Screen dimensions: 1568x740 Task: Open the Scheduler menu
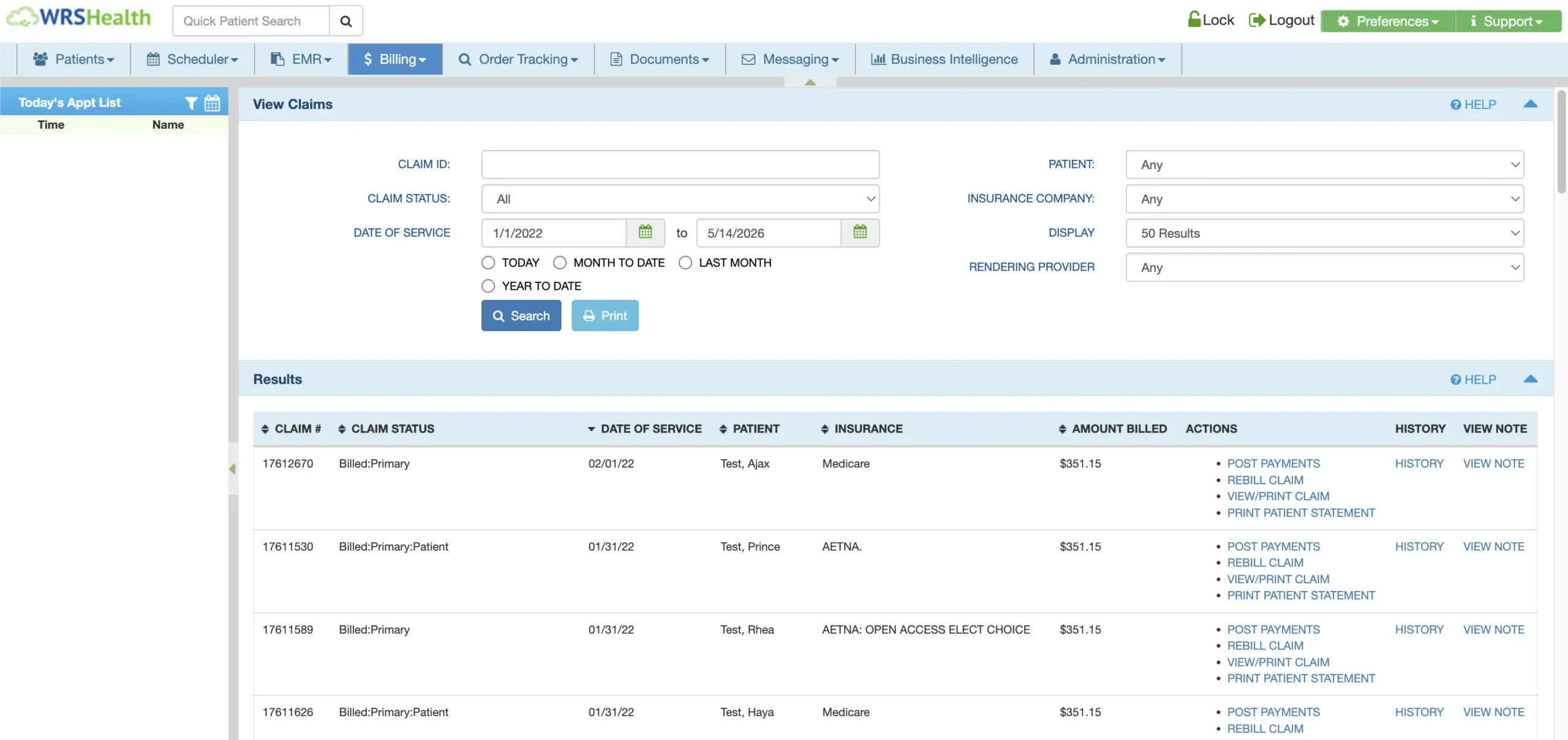pos(192,59)
